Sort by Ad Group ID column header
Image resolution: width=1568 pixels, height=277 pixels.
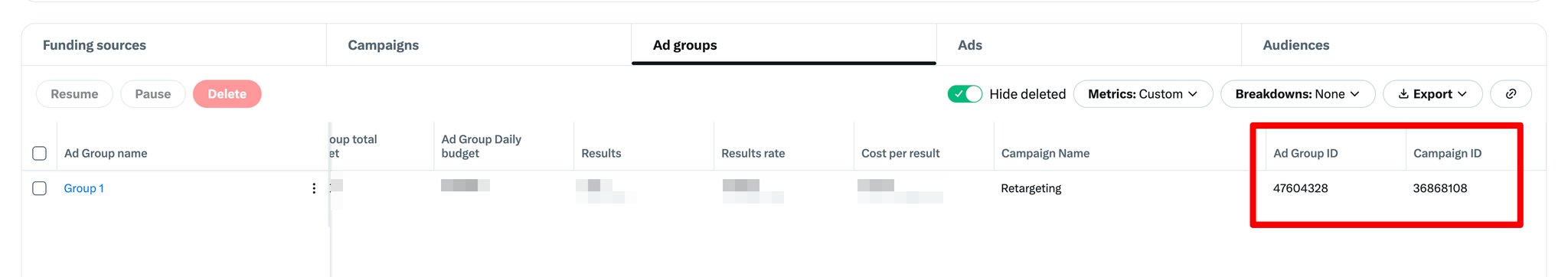[1306, 153]
